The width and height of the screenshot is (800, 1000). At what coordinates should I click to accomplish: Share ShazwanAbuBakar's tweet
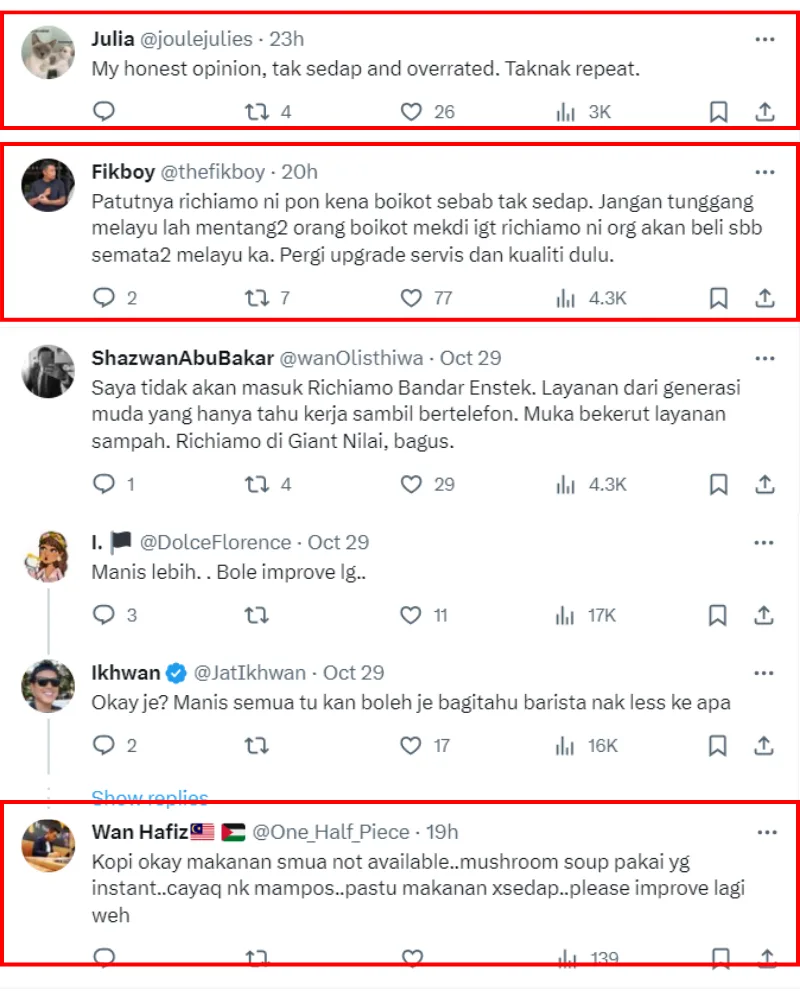(764, 484)
